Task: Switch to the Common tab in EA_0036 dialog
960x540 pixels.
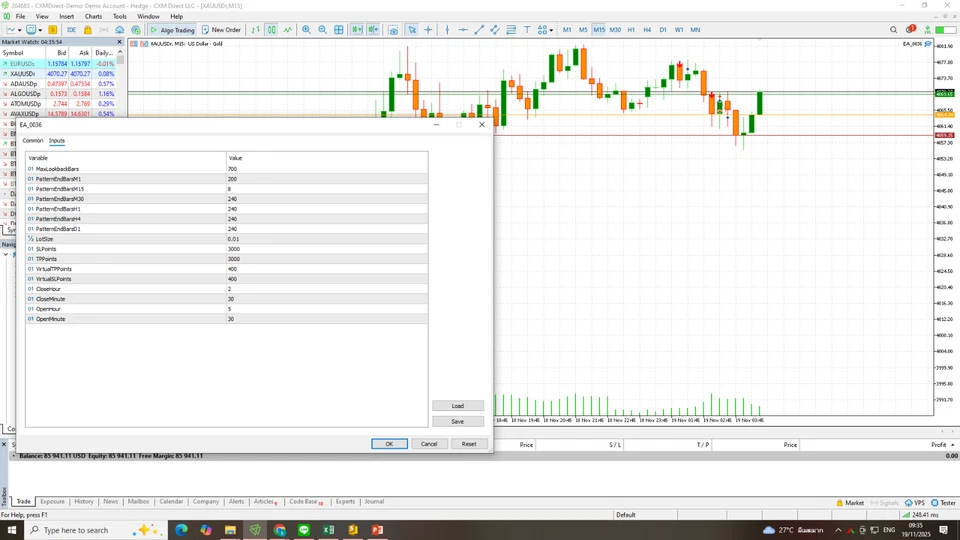Action: (x=33, y=141)
